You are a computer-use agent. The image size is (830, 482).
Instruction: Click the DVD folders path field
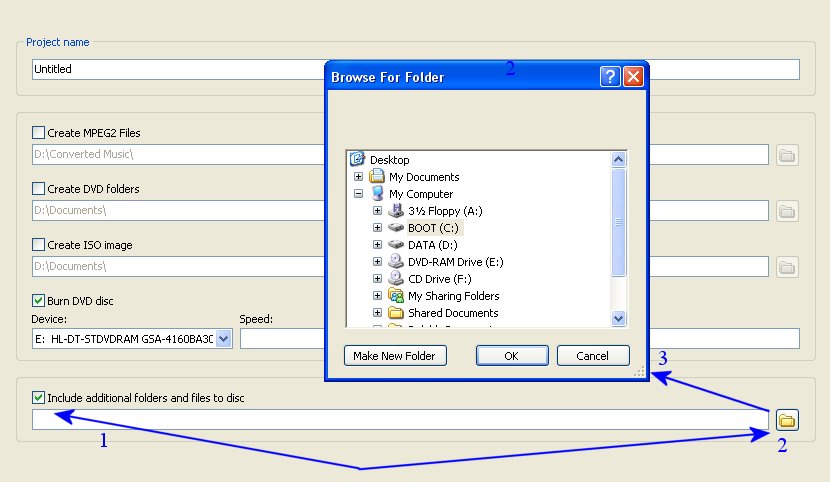pyautogui.click(x=400, y=211)
